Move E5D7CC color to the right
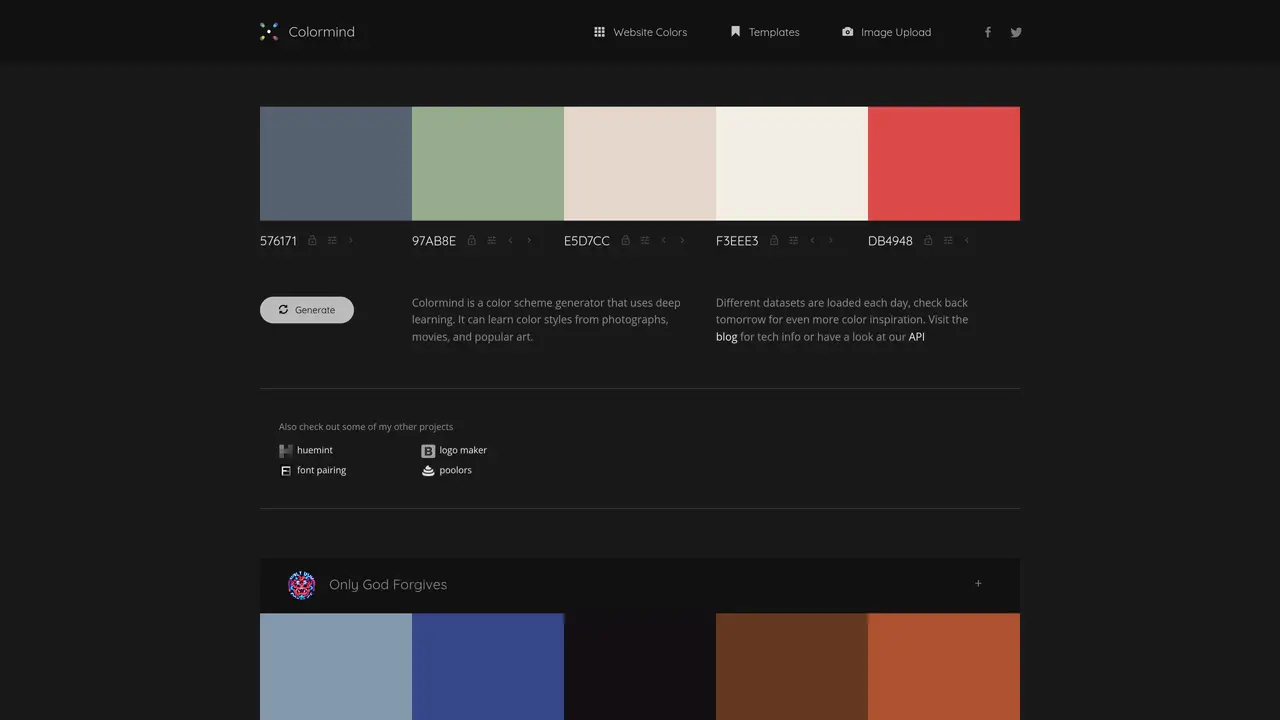1280x720 pixels. pyautogui.click(x=682, y=240)
